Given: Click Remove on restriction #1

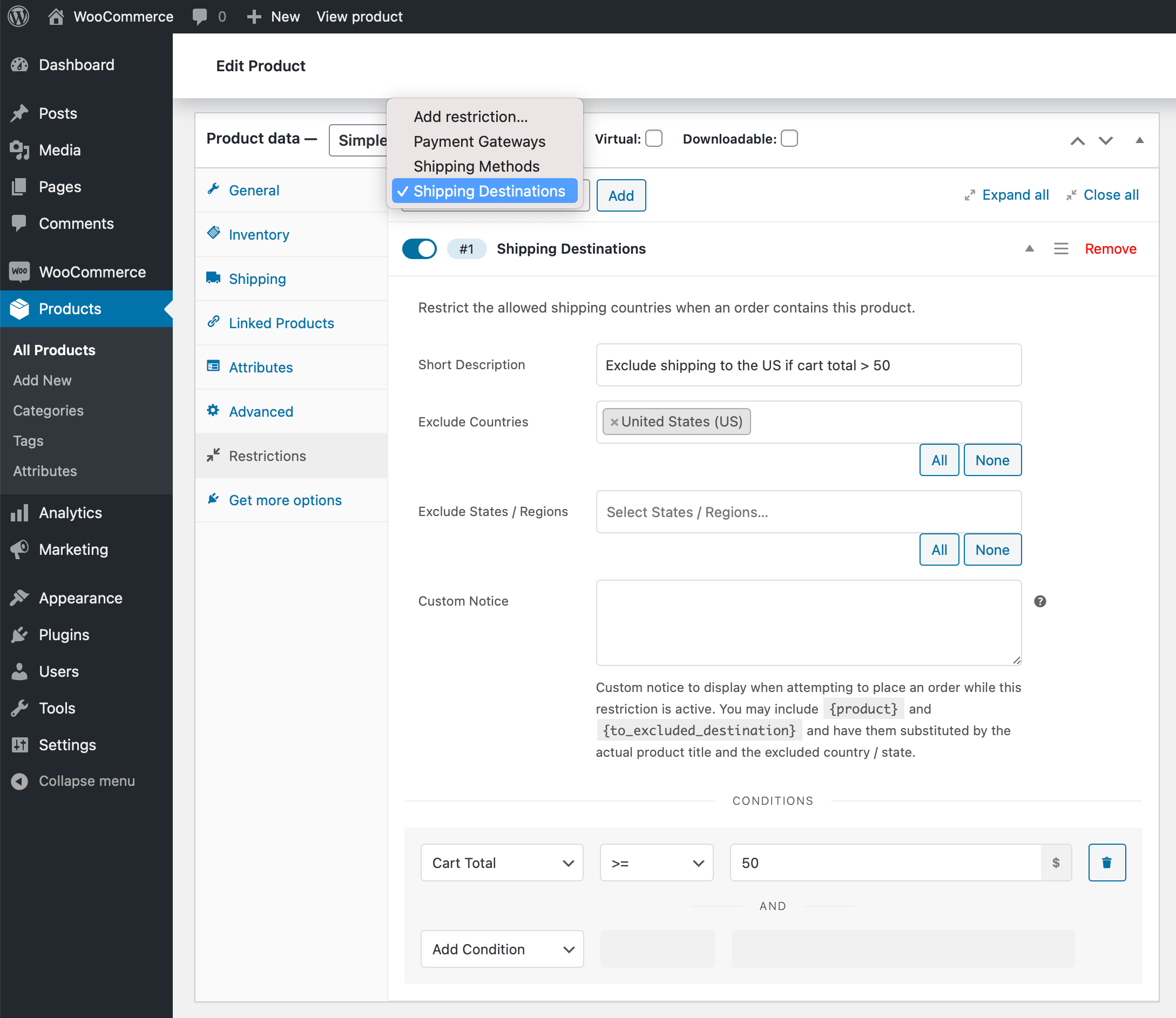Looking at the screenshot, I should pyautogui.click(x=1110, y=249).
